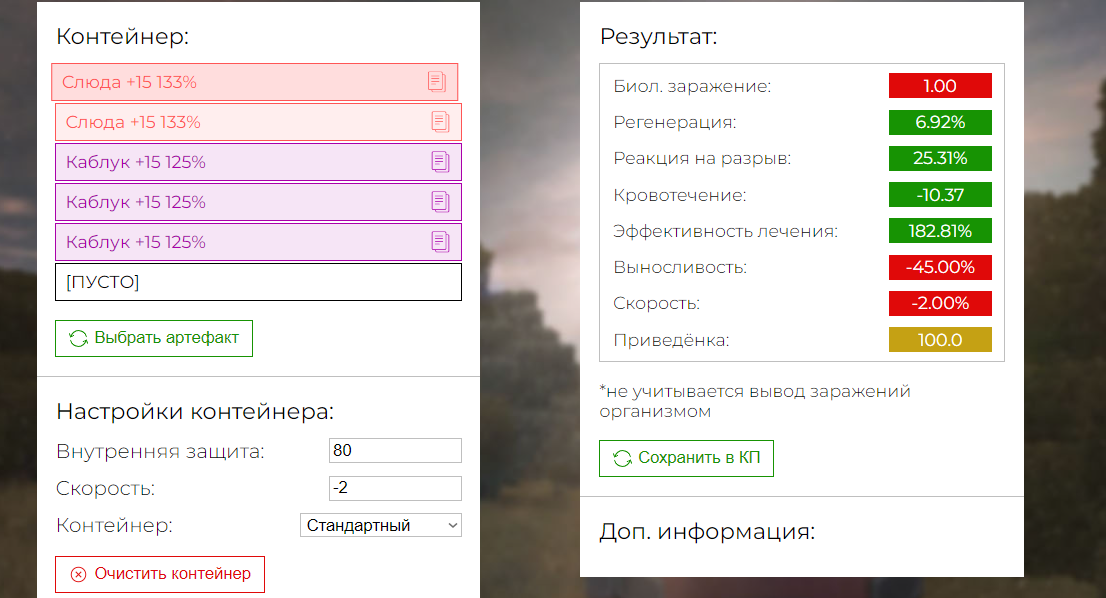Click the Сохранить в КП button
This screenshot has width=1106, height=598.
686,458
